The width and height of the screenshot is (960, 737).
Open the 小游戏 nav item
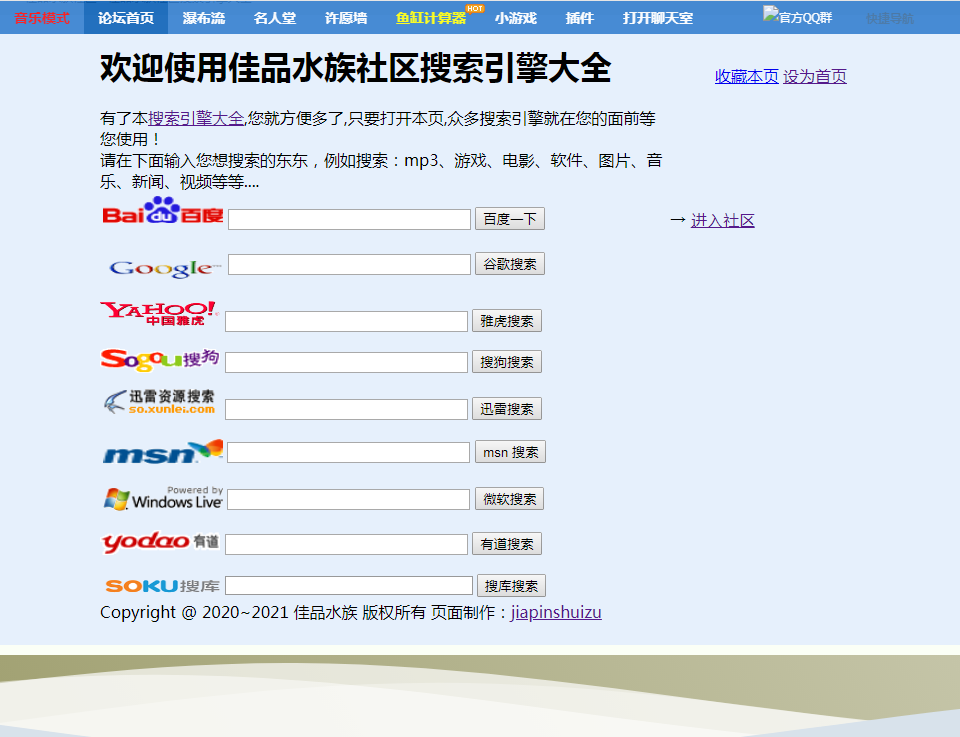[x=516, y=18]
